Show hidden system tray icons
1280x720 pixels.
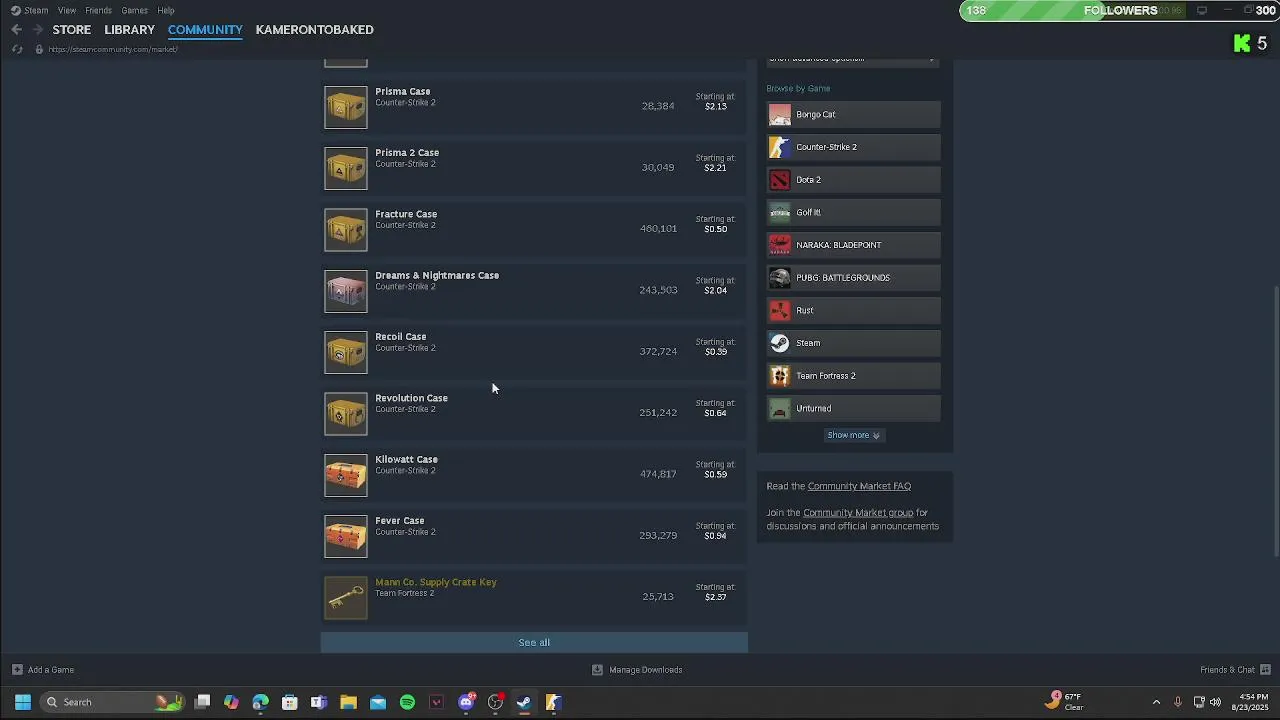(x=1156, y=702)
